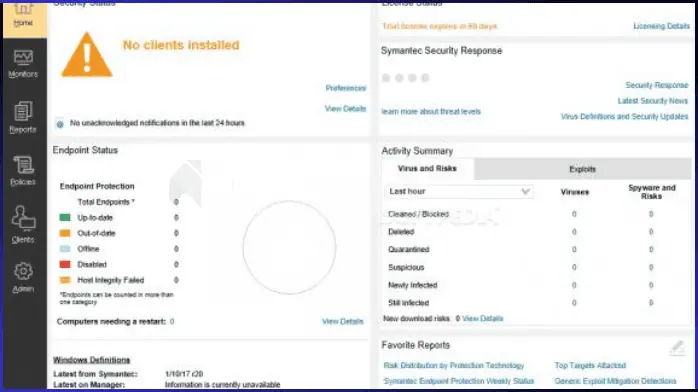The image size is (698, 392).
Task: Click the Viruses column header
Action: [x=575, y=192]
